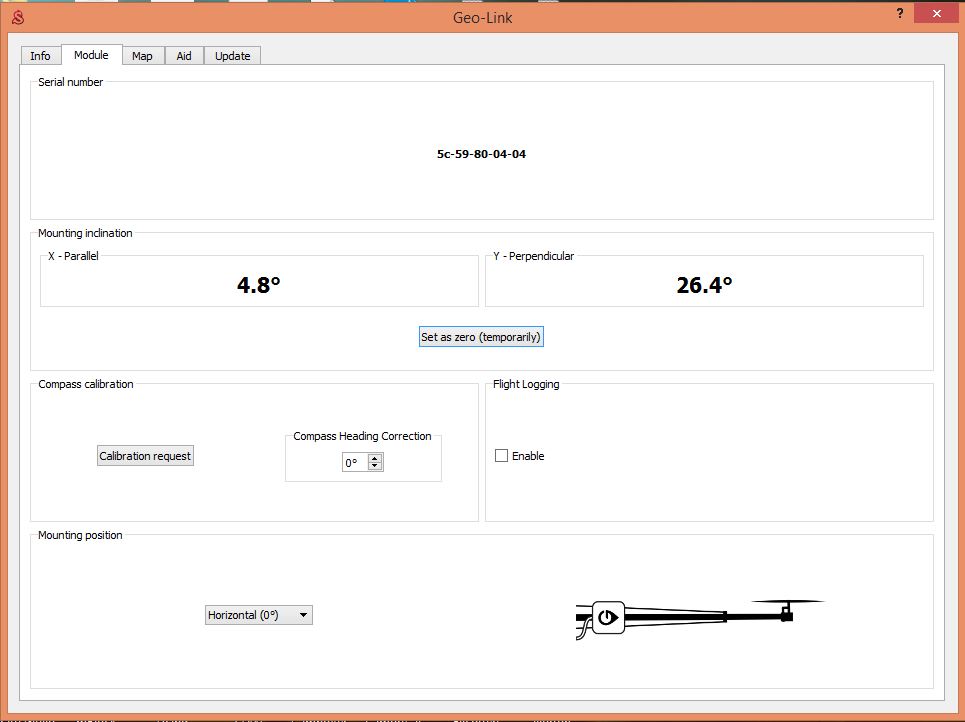965x722 pixels.
Task: Enable the Flight Logging checkbox
Action: [502, 456]
